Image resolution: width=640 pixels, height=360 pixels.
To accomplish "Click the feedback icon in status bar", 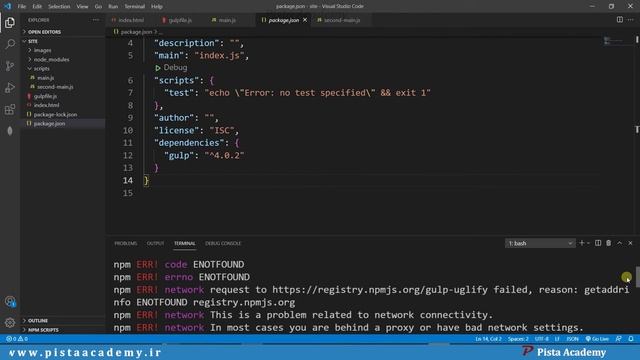I will click(x=619, y=339).
